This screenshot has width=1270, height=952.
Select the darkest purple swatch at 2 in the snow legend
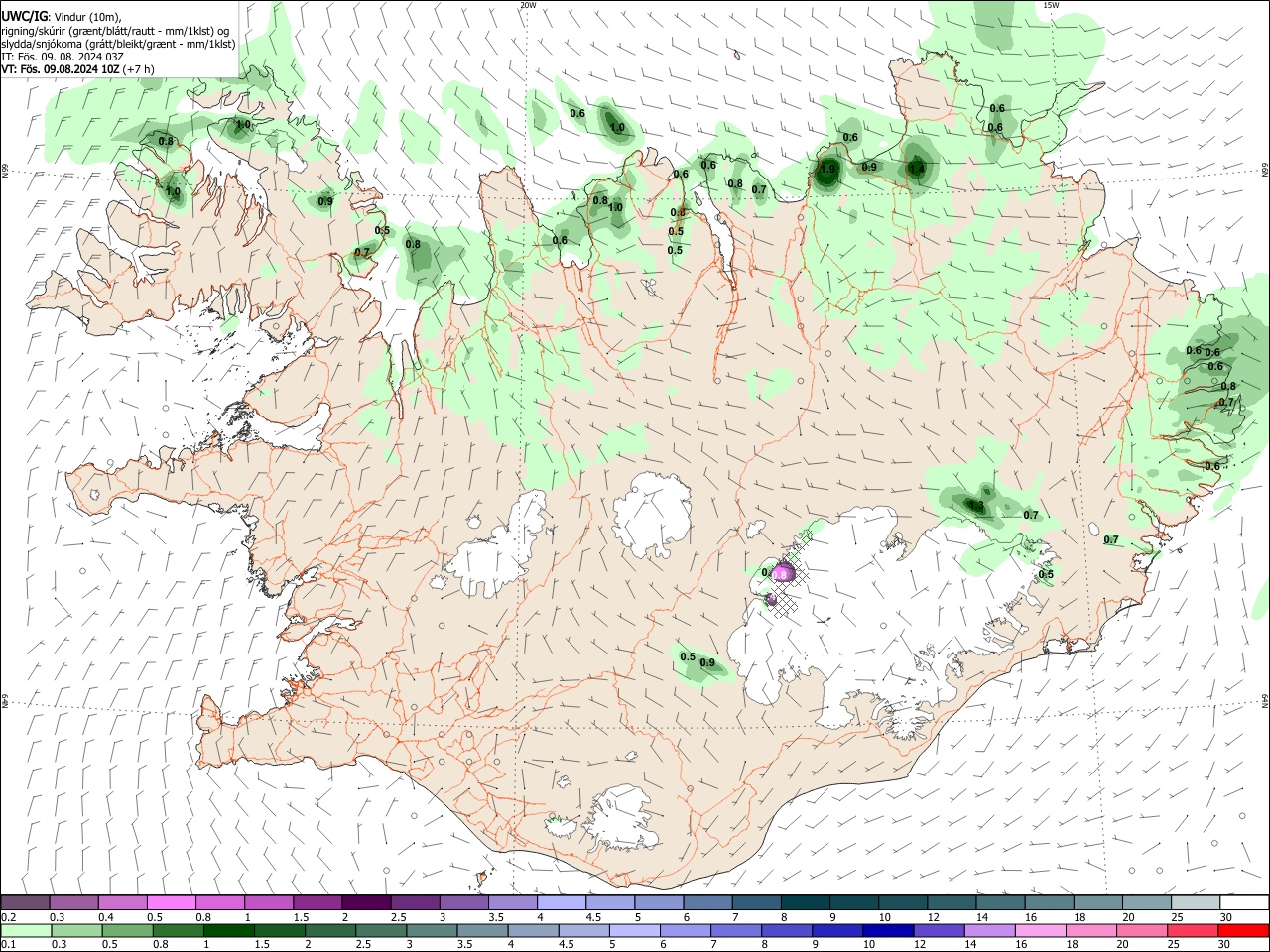click(x=366, y=902)
